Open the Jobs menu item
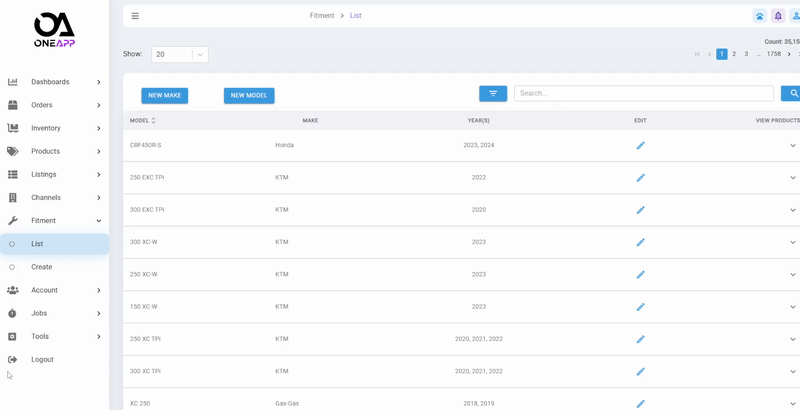This screenshot has width=800, height=410. 55,313
